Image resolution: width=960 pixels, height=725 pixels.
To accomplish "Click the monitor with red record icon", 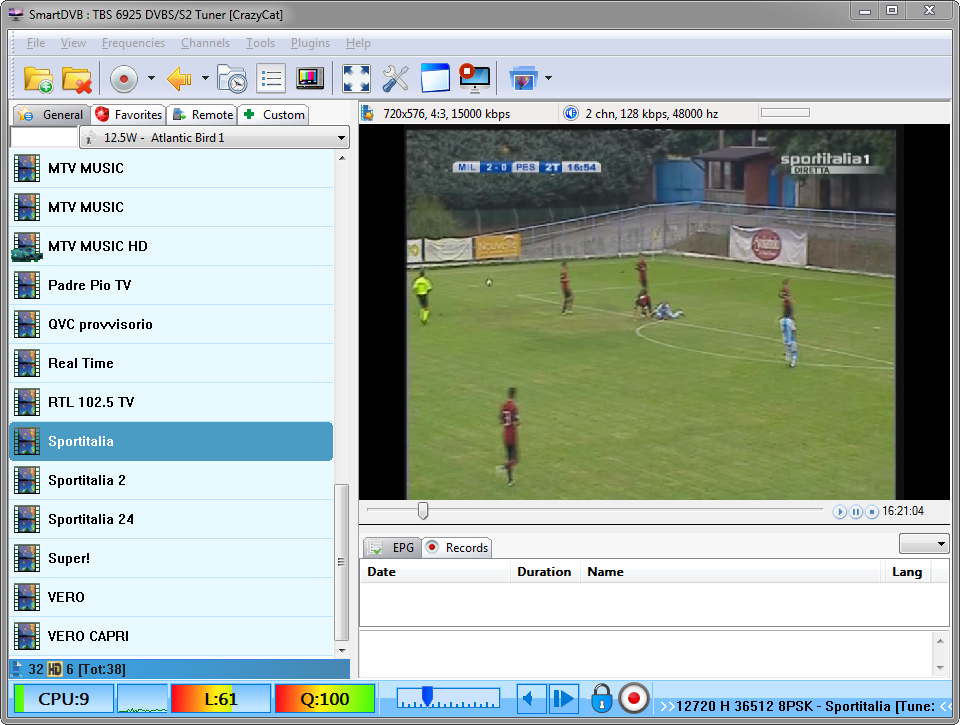I will [x=474, y=78].
